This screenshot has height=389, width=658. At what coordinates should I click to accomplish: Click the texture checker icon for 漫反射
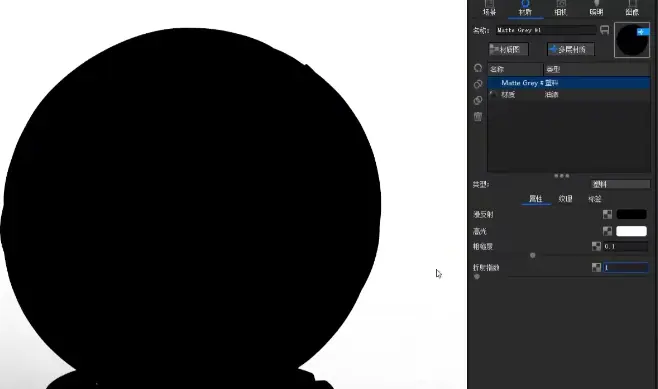pyautogui.click(x=607, y=214)
